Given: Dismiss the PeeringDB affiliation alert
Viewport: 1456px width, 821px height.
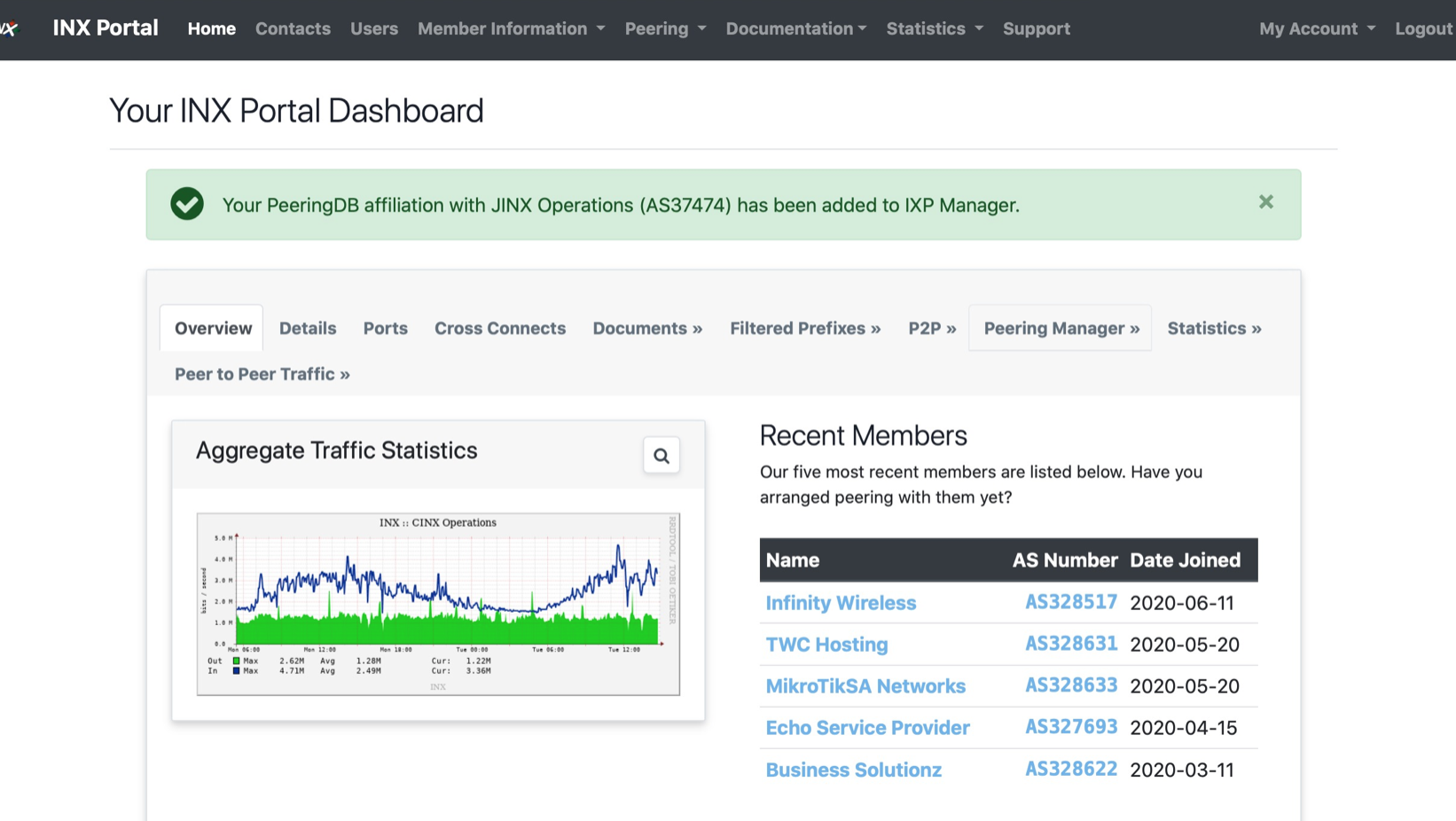Looking at the screenshot, I should [1265, 202].
